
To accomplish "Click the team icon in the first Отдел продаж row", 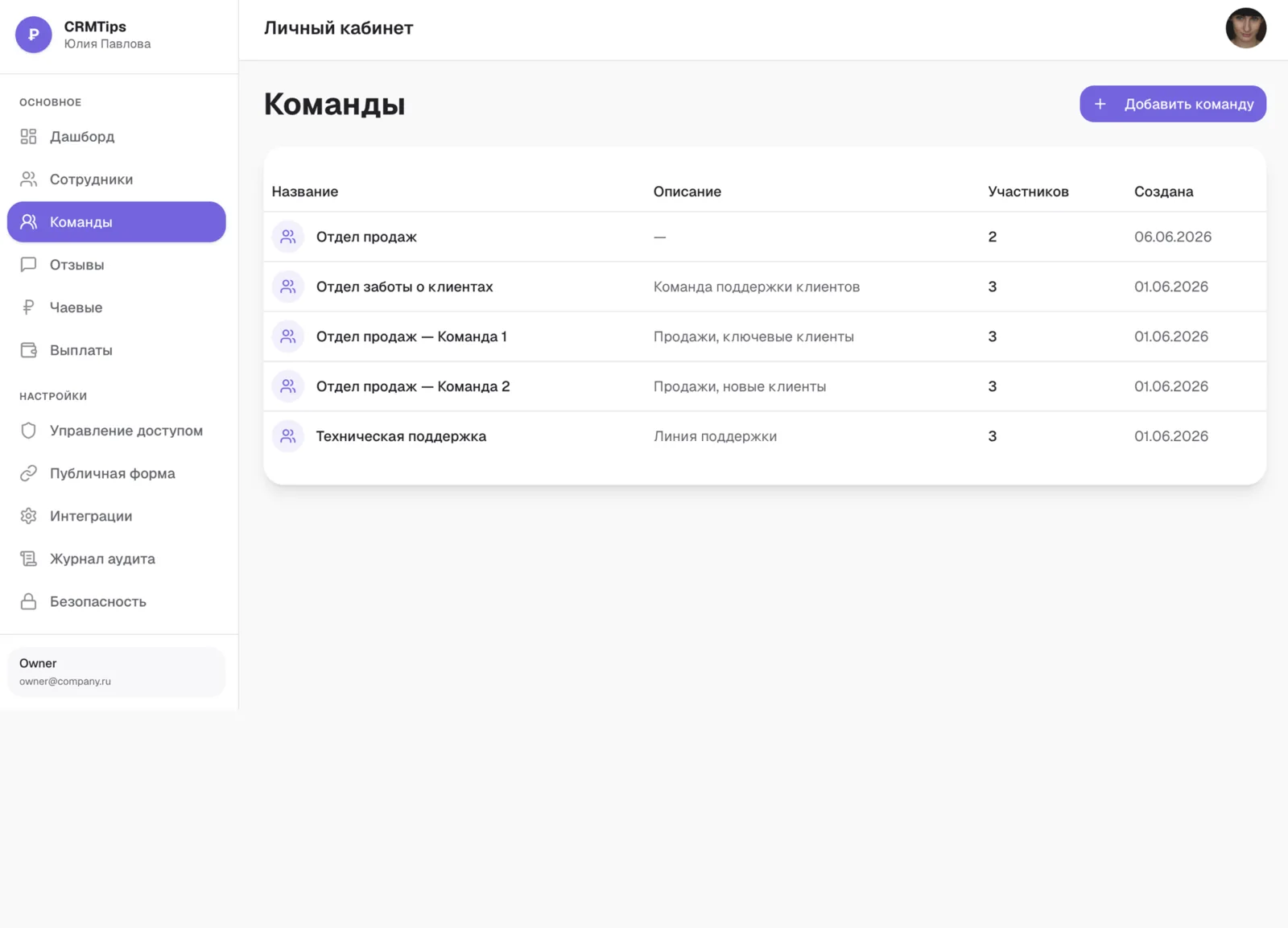I will pos(287,237).
